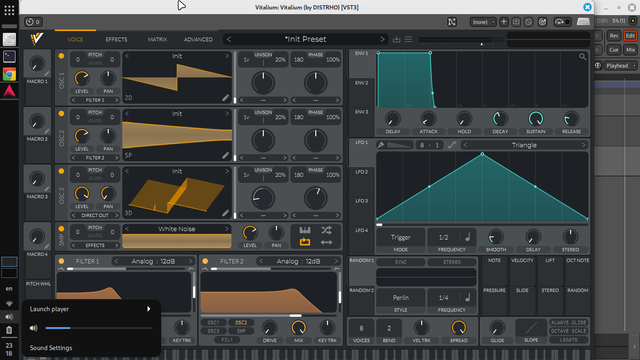Click the MACRO 1 knob

click(x=37, y=64)
